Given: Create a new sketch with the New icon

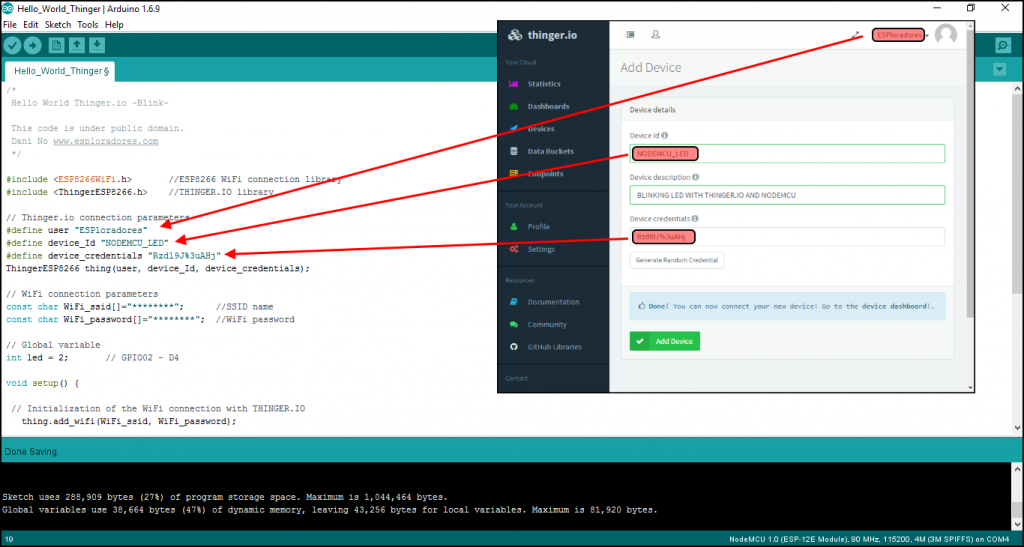Looking at the screenshot, I should 56,45.
